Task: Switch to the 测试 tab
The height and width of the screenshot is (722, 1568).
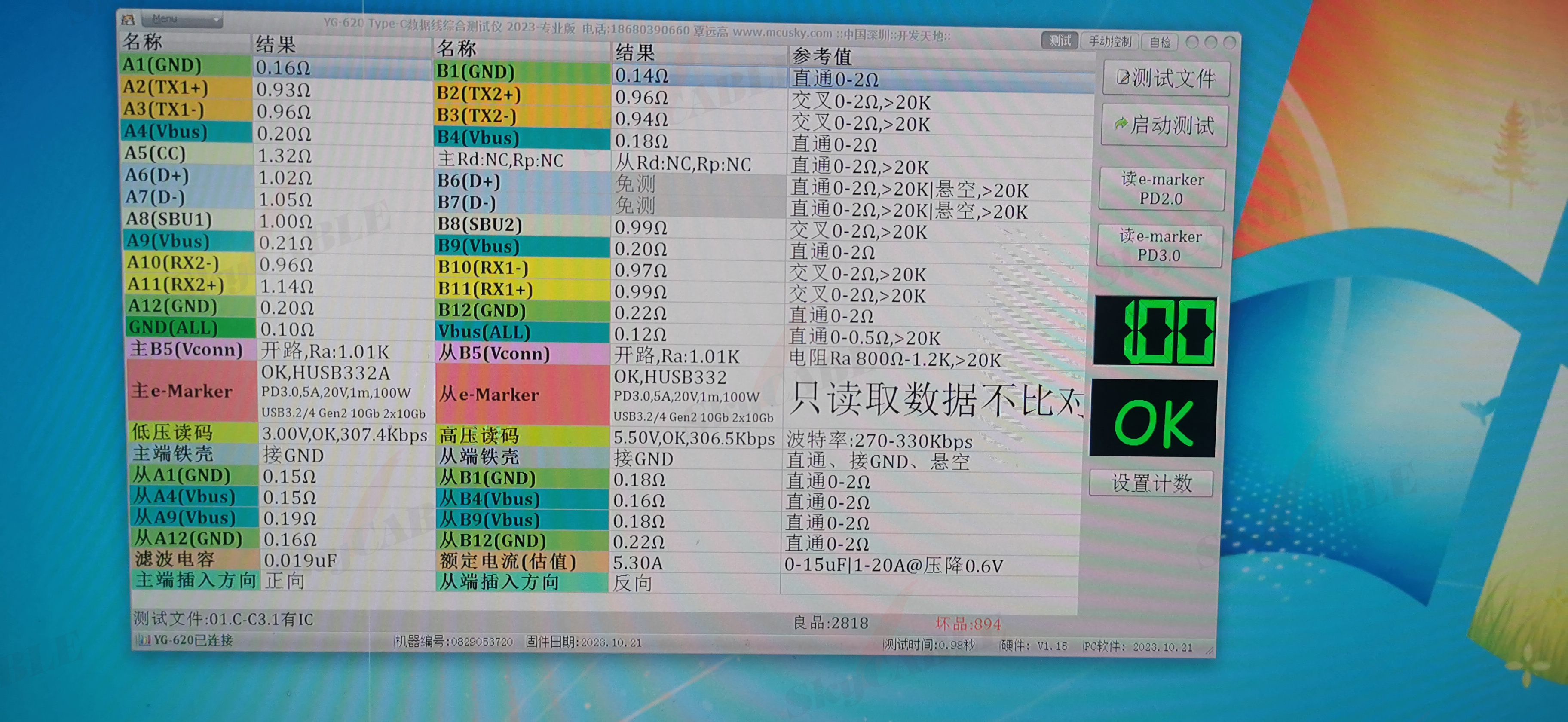Action: coord(1060,40)
